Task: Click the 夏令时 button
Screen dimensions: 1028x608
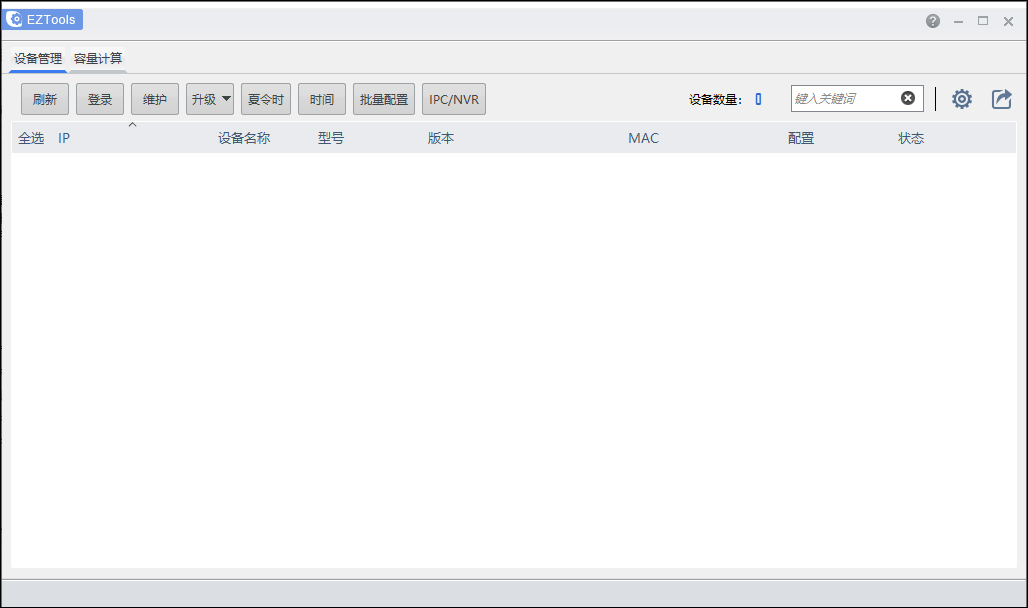Action: (266, 99)
